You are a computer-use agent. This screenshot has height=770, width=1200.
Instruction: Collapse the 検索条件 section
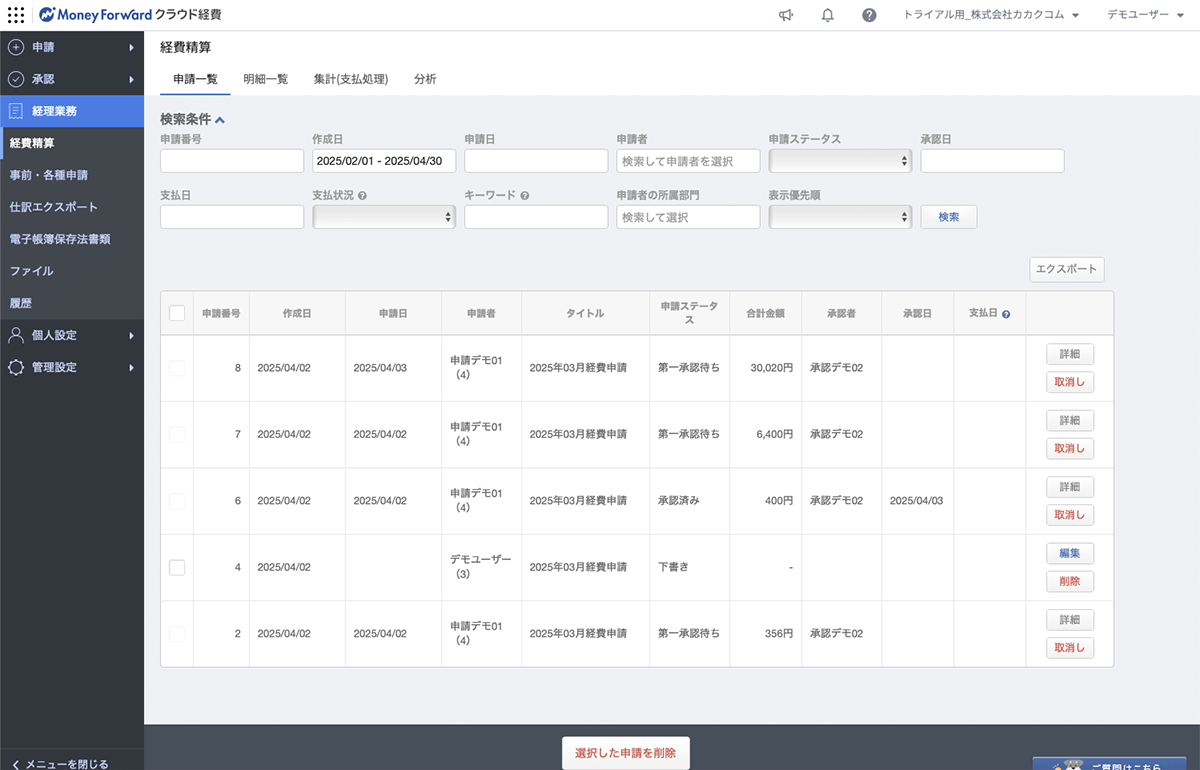tap(192, 119)
